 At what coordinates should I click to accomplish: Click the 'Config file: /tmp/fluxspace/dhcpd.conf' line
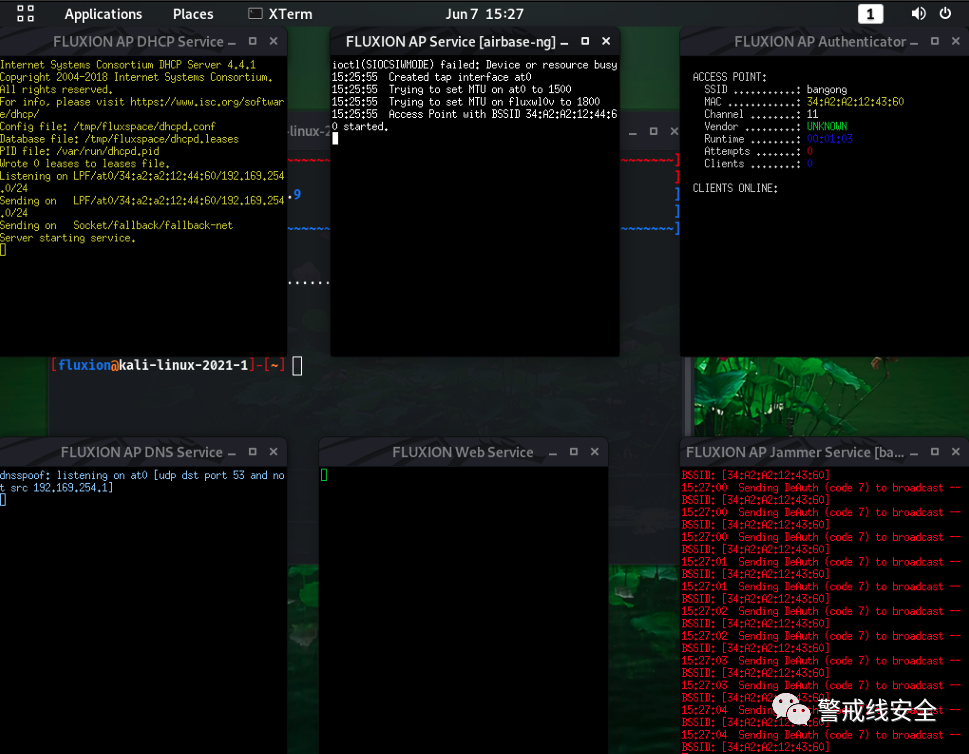pos(108,127)
